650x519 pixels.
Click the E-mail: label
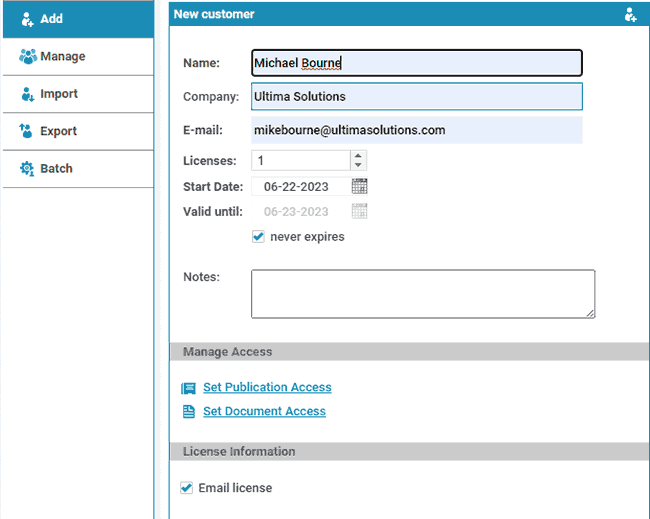pyautogui.click(x=203, y=130)
